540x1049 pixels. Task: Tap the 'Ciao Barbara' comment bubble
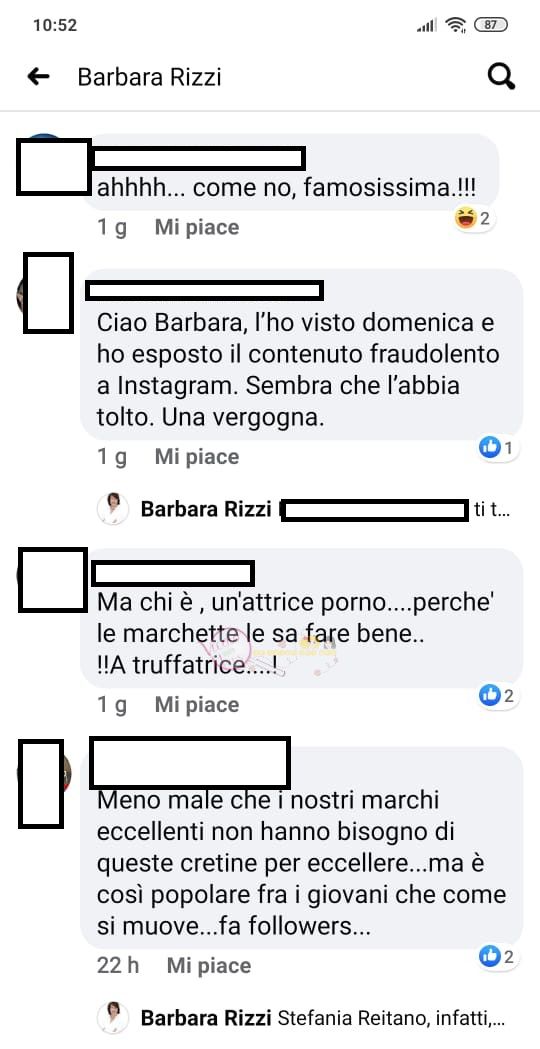(x=301, y=355)
